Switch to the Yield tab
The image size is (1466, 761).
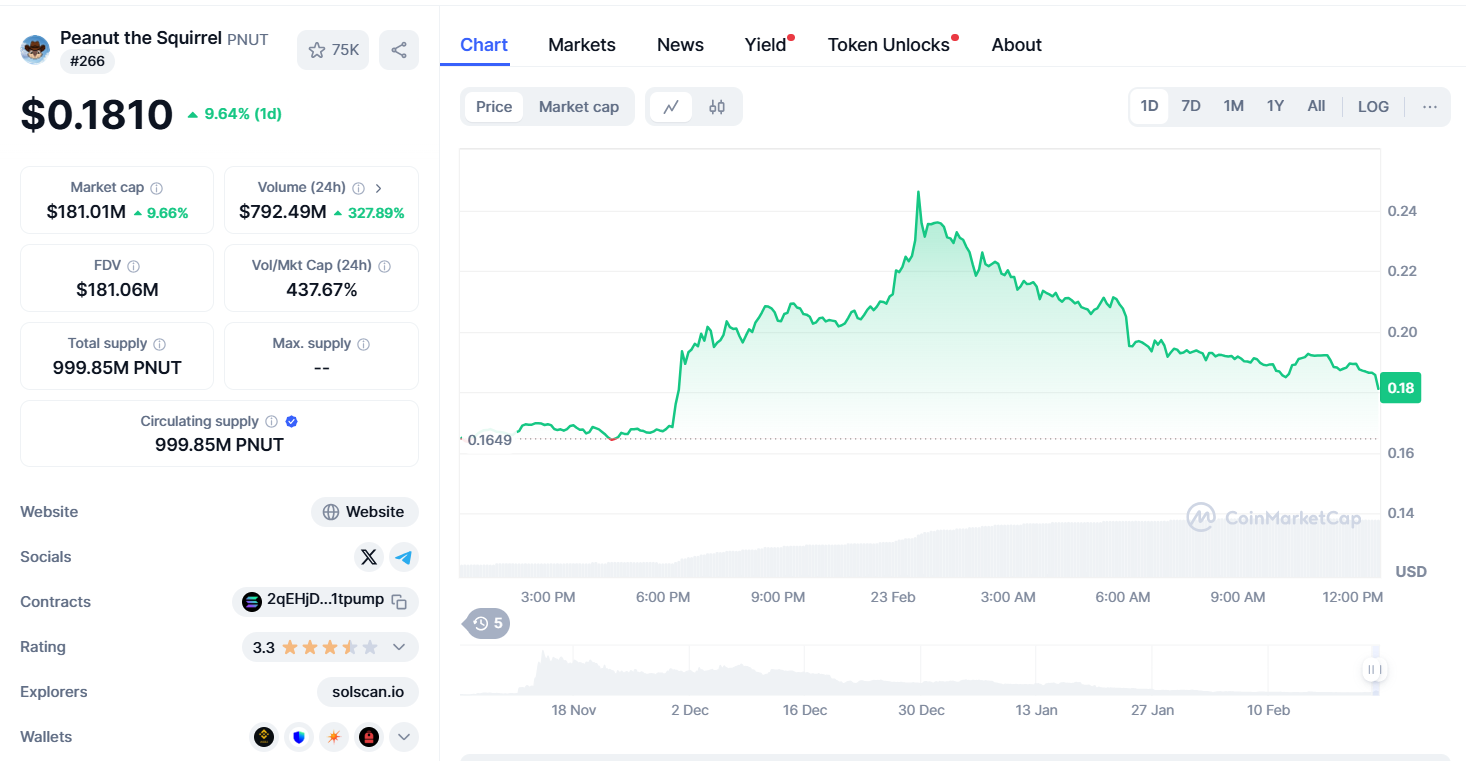(x=766, y=45)
